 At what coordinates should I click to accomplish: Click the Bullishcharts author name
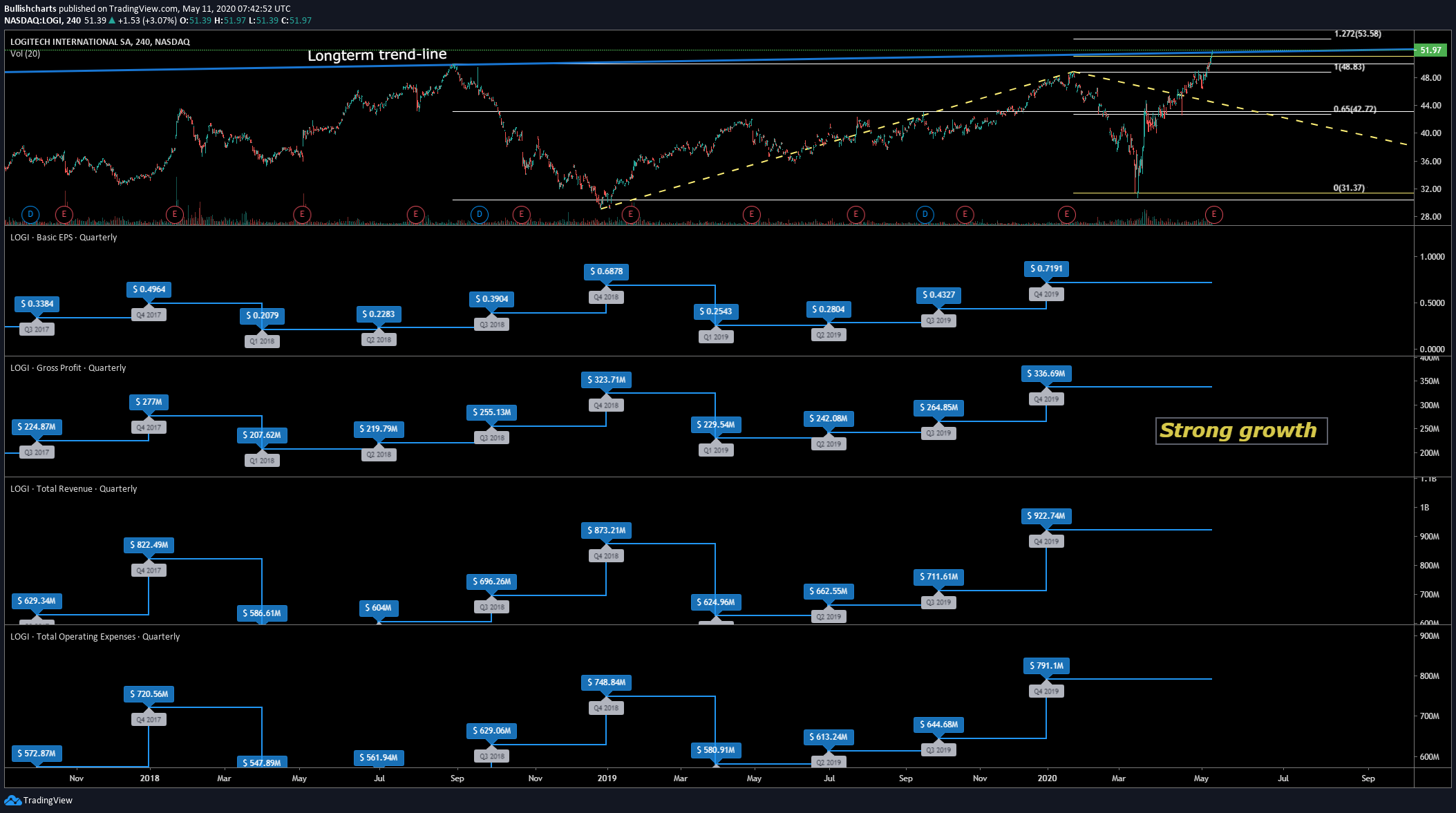point(30,9)
